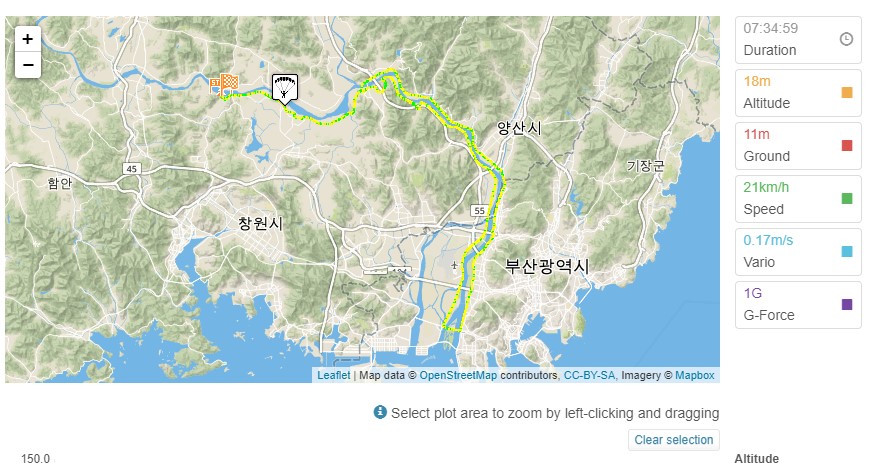The height and width of the screenshot is (463, 870).
Task: Click the clock icon beside Duration
Action: 846,39
